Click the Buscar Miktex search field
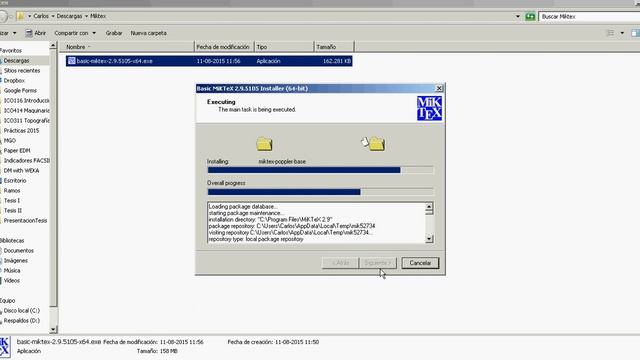The image size is (640, 360). tap(589, 17)
